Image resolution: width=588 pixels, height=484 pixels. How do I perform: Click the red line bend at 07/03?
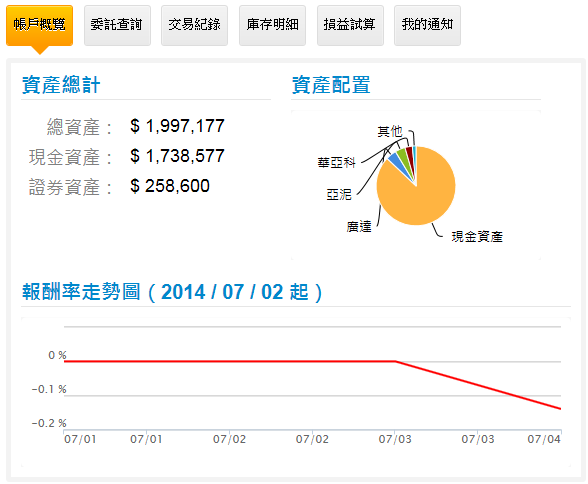(395, 361)
